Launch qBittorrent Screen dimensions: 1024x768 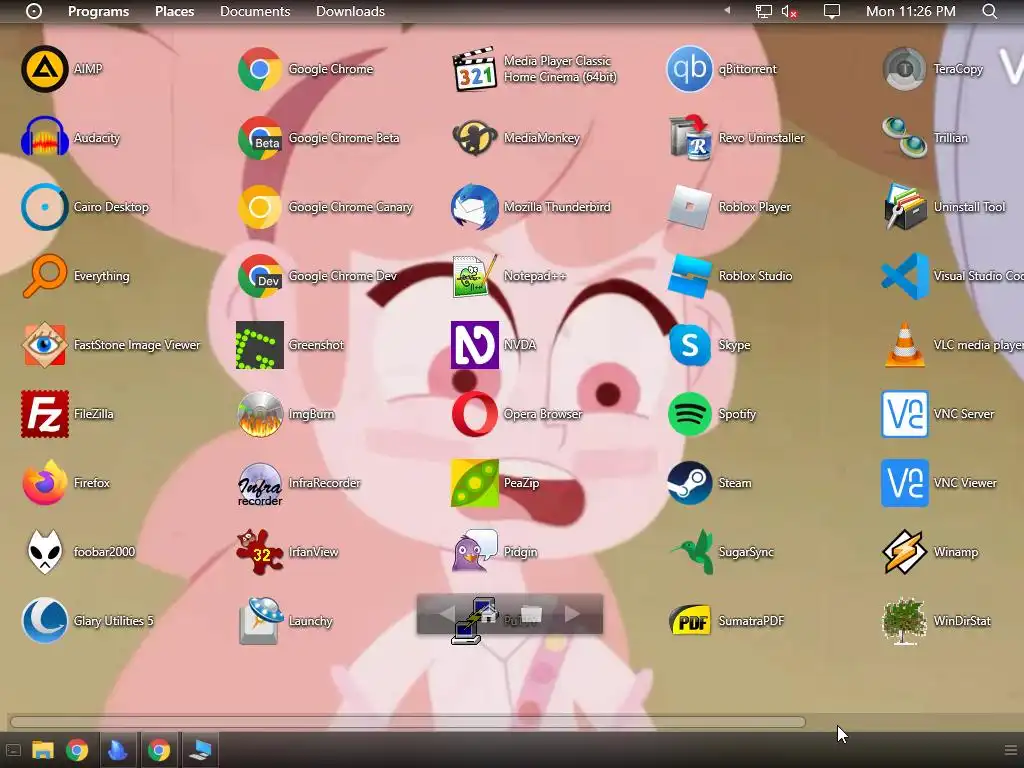click(x=690, y=69)
